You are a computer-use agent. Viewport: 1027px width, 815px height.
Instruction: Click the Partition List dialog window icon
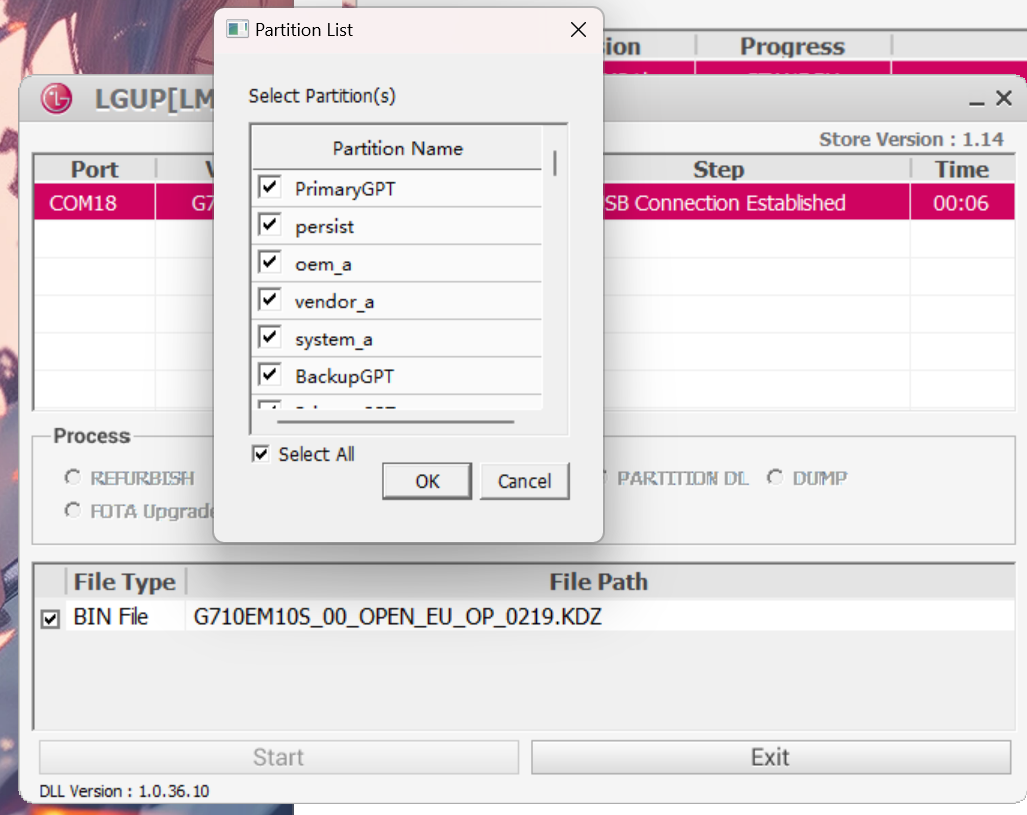click(237, 29)
